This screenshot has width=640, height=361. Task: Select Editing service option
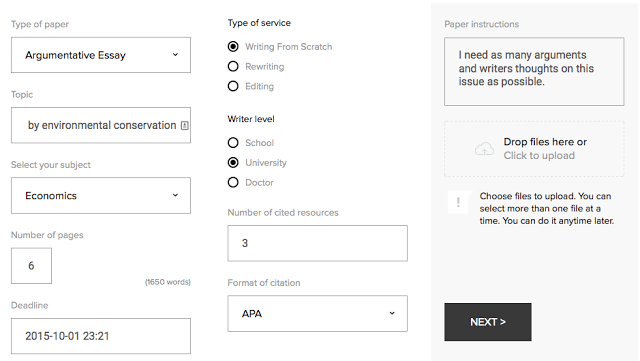233,86
